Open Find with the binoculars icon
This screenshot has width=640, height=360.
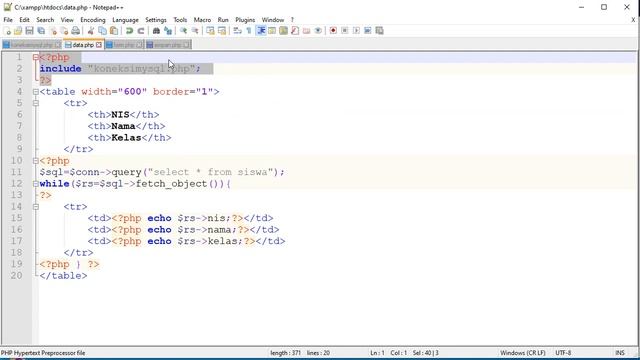pos(156,31)
